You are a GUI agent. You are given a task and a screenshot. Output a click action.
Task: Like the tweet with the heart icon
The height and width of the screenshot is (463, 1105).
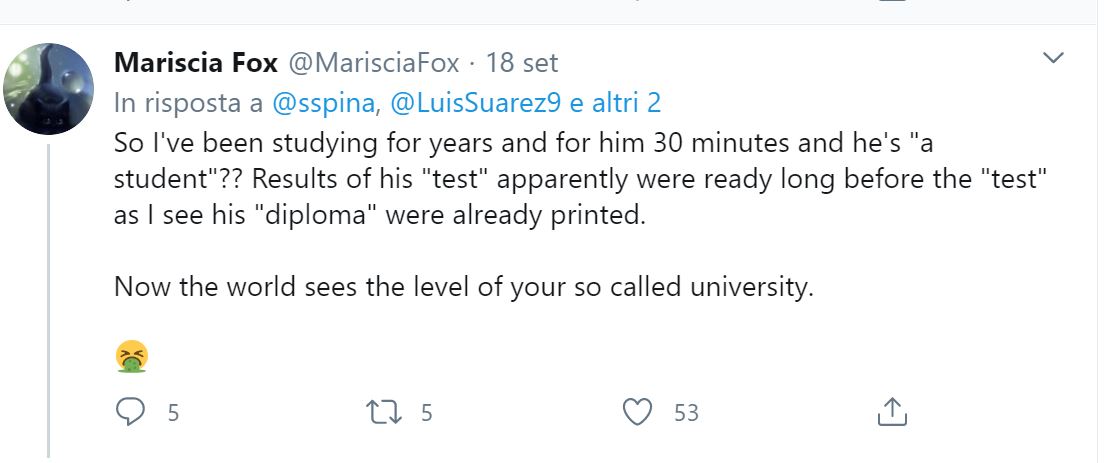tap(638, 412)
